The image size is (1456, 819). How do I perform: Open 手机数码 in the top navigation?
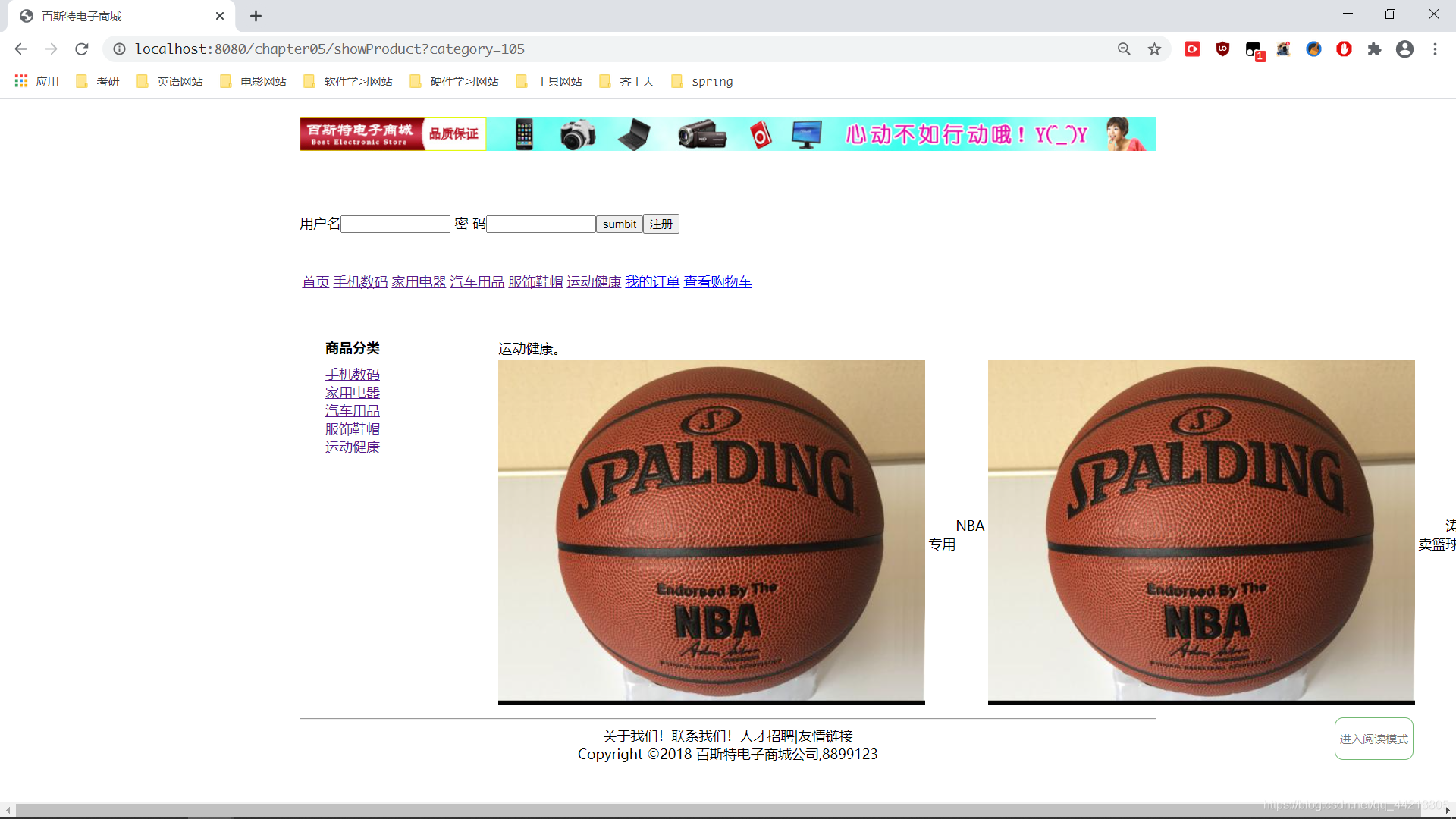point(360,281)
